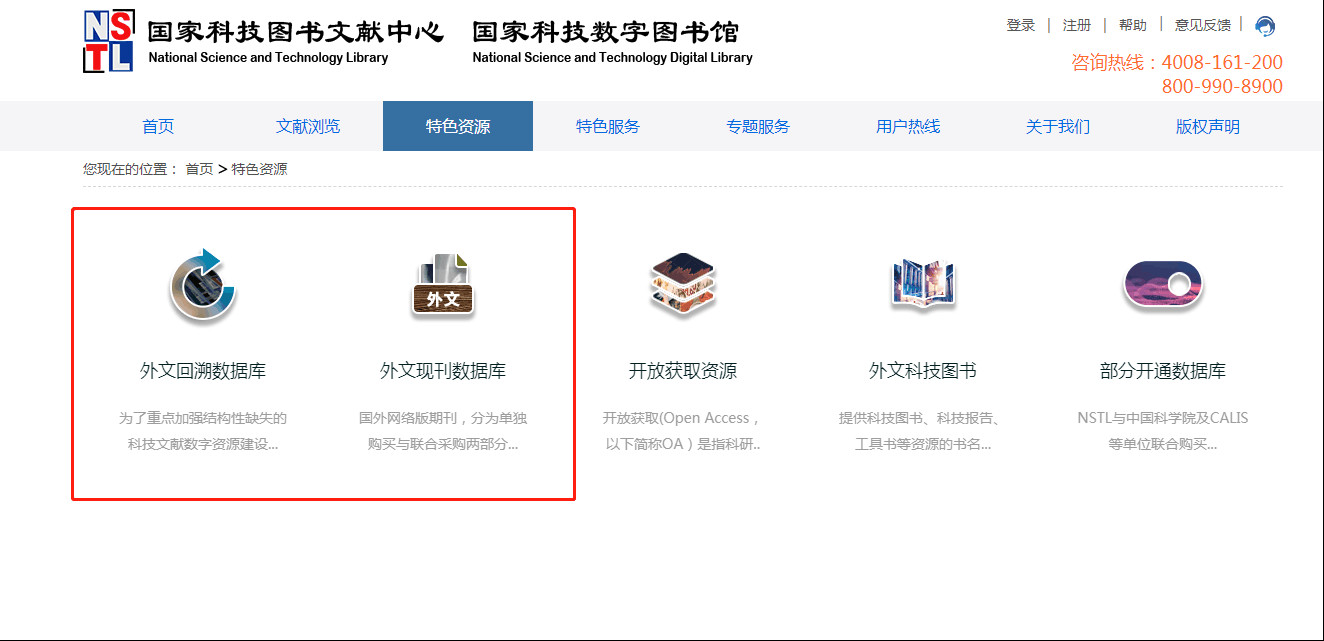Image resolution: width=1324 pixels, height=641 pixels.
Task: Click the 登录 link
Action: coord(1021,25)
